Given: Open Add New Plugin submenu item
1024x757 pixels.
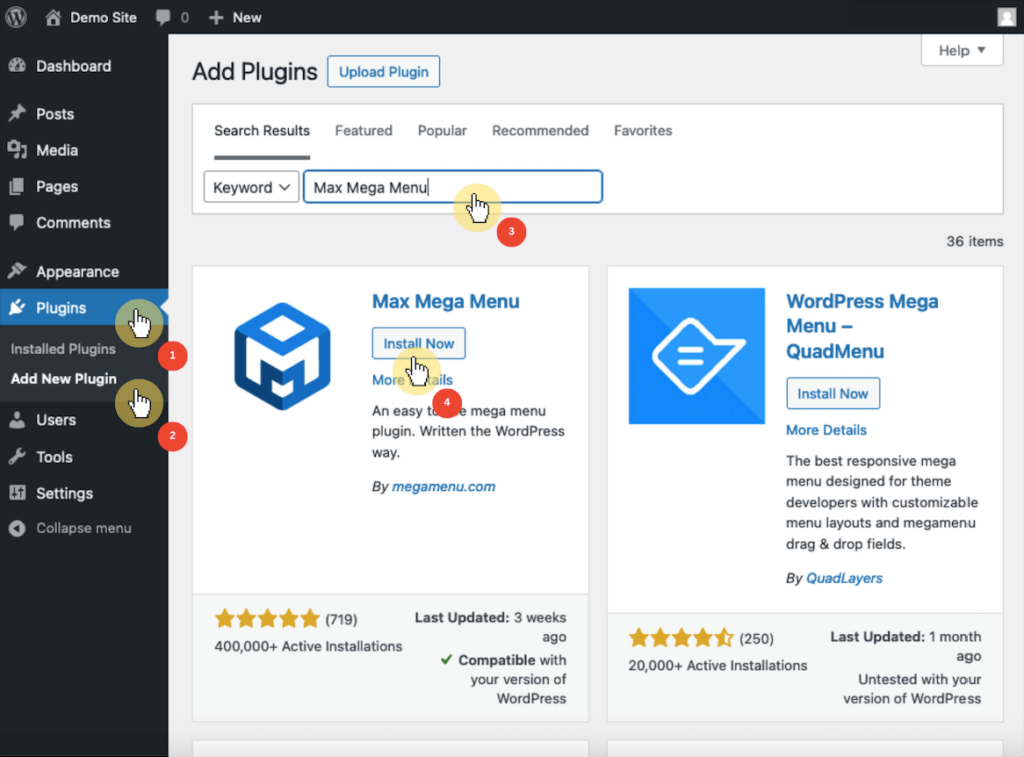Looking at the screenshot, I should click(63, 379).
